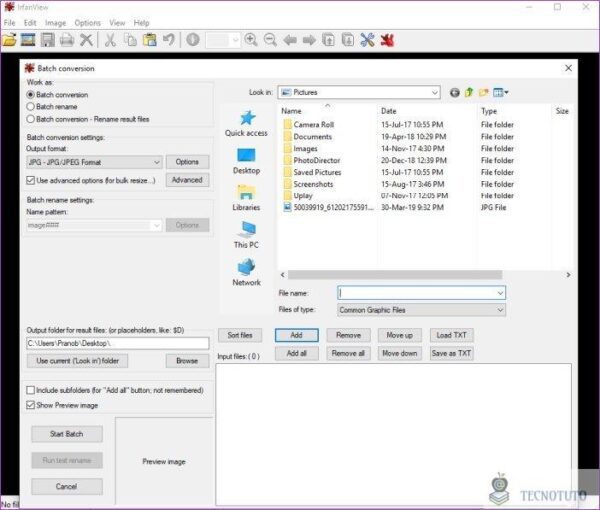Screen dimensions: 600x510
Task: Click the Copy toolbar icon
Action: click(130, 40)
